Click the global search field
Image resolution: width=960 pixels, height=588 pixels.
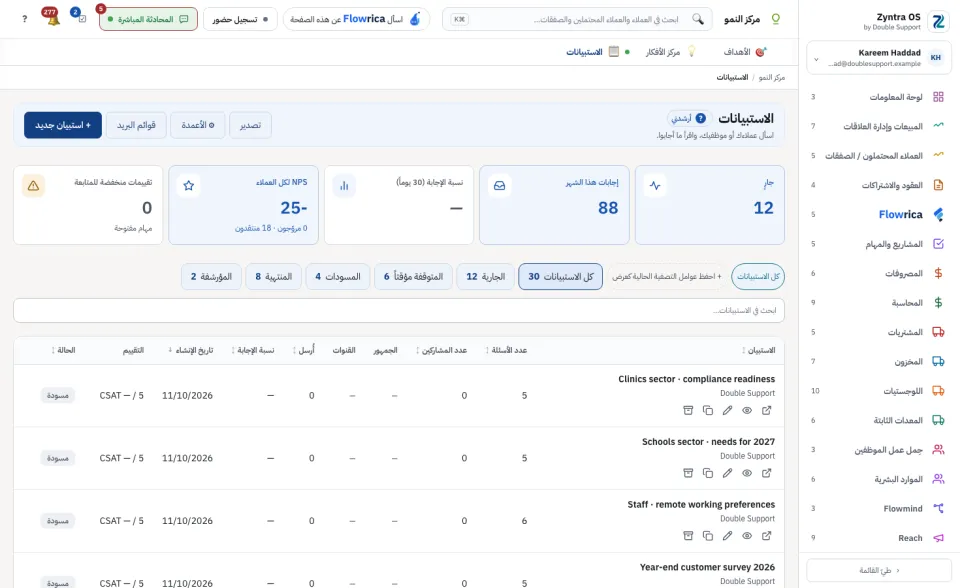pos(577,19)
